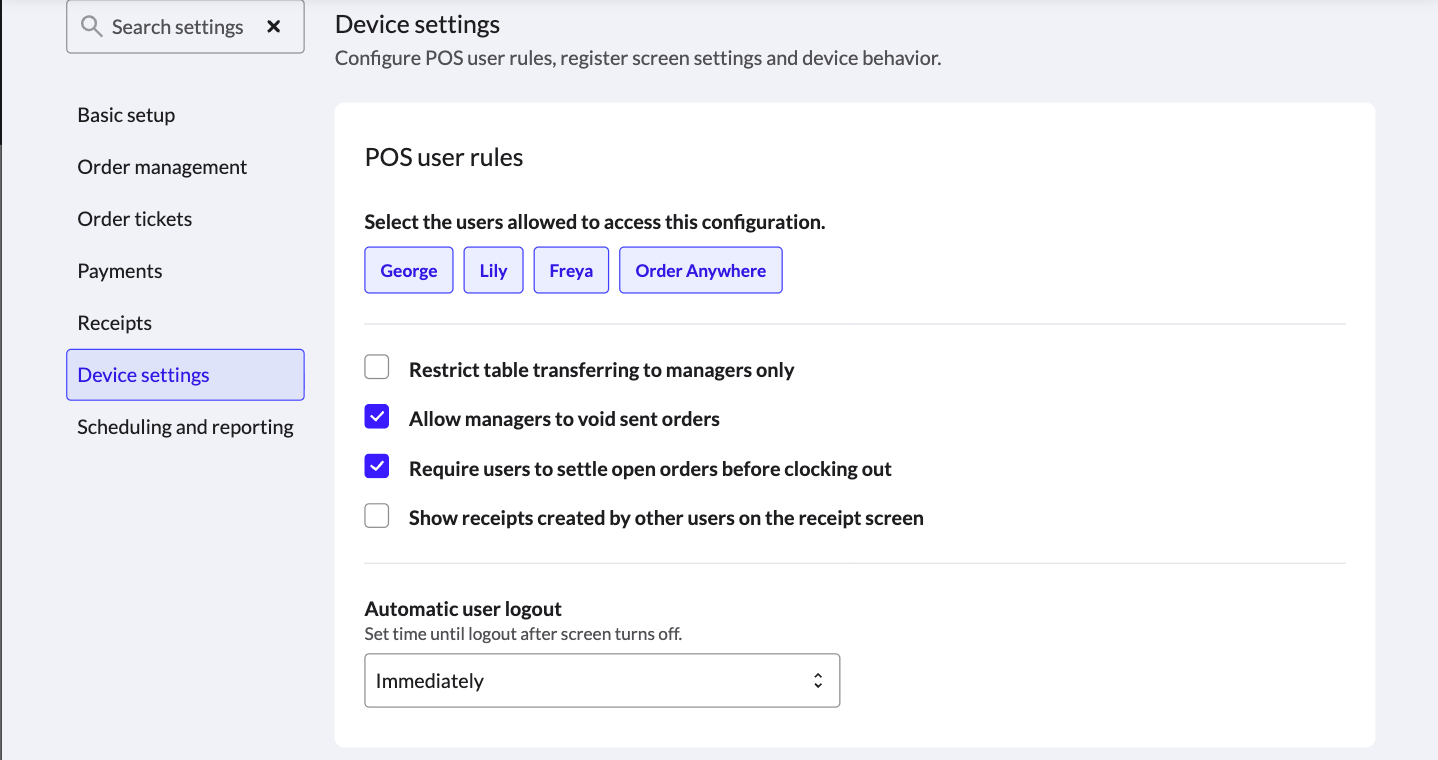This screenshot has height=760, width=1438.
Task: Enable Restrict table transferring to managers
Action: [377, 368]
